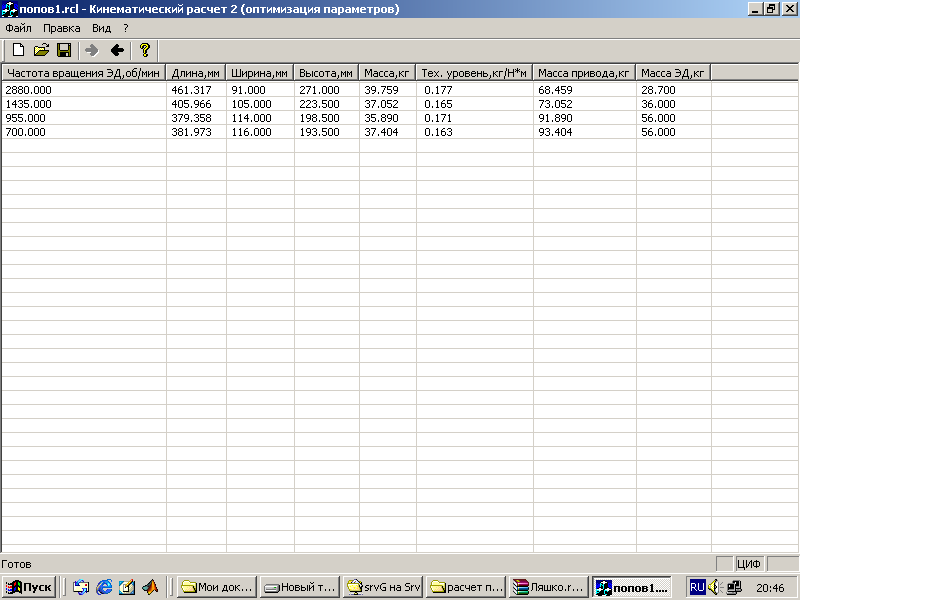Image resolution: width=941 pixels, height=600 pixels.
Task: Click the Тех. уровень,кг/Н*м column header
Action: point(474,73)
